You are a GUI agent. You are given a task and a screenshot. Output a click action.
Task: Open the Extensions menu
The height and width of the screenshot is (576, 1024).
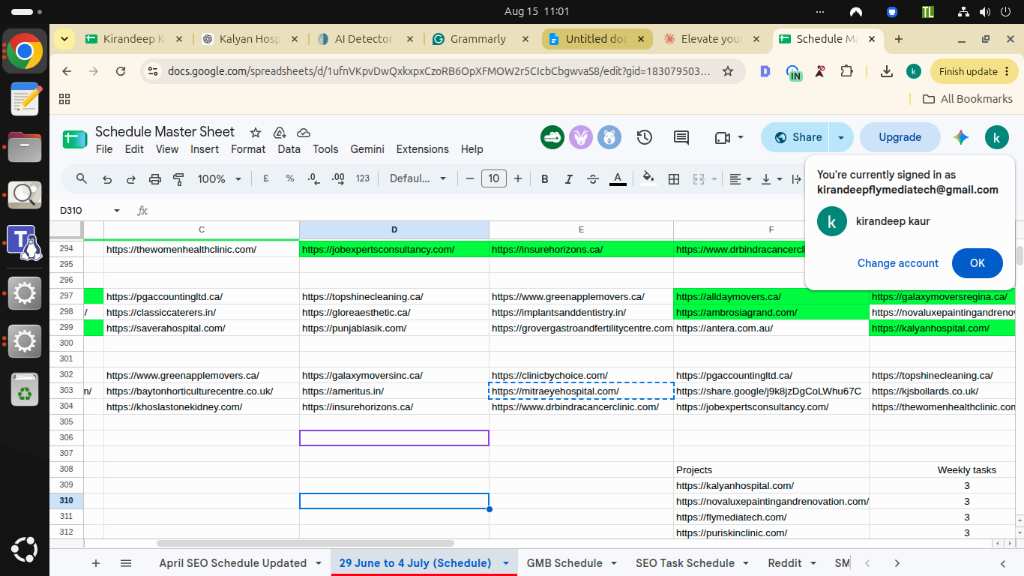pyautogui.click(x=422, y=149)
